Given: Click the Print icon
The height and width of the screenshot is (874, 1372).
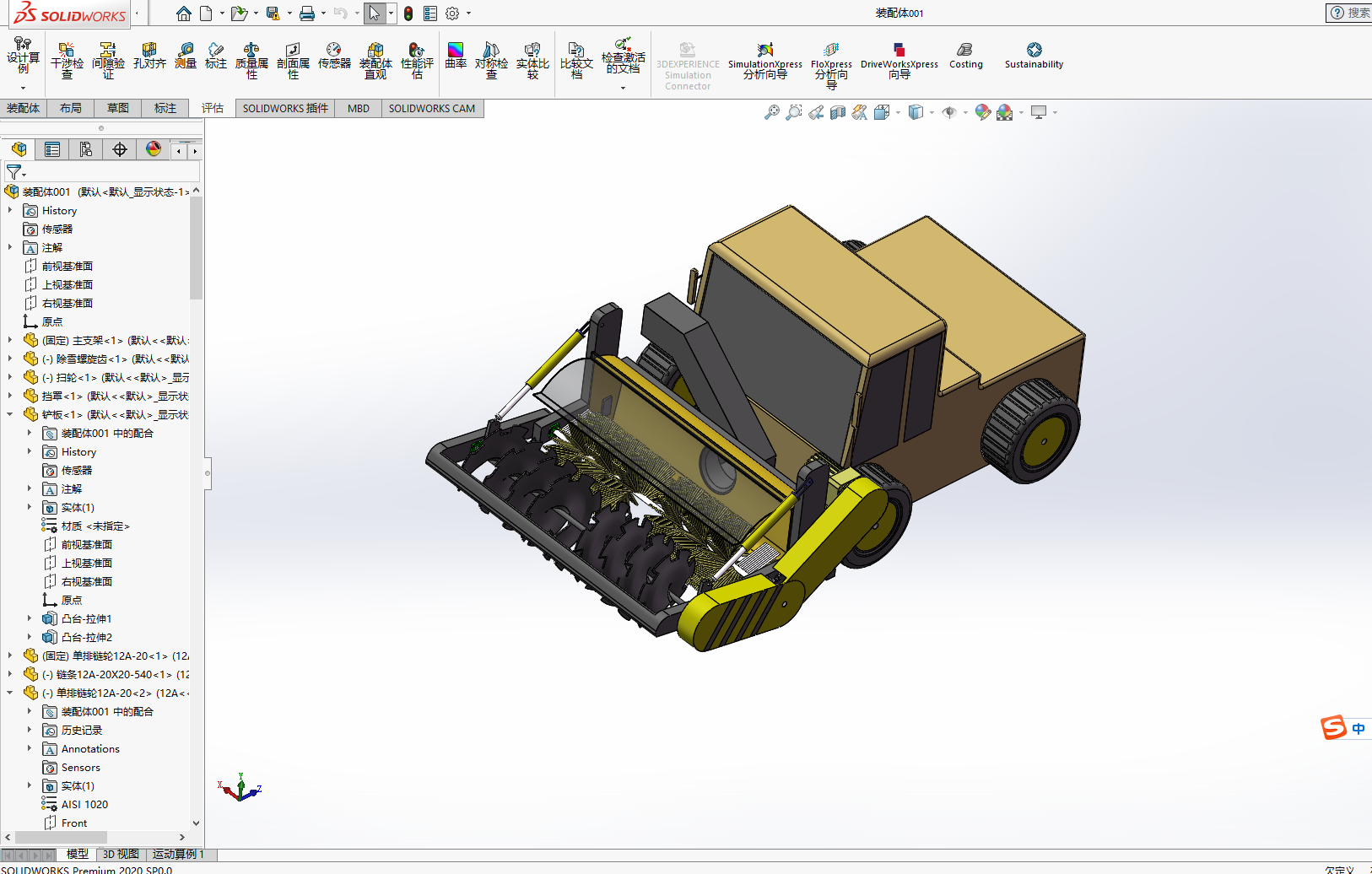Looking at the screenshot, I should 307,13.
